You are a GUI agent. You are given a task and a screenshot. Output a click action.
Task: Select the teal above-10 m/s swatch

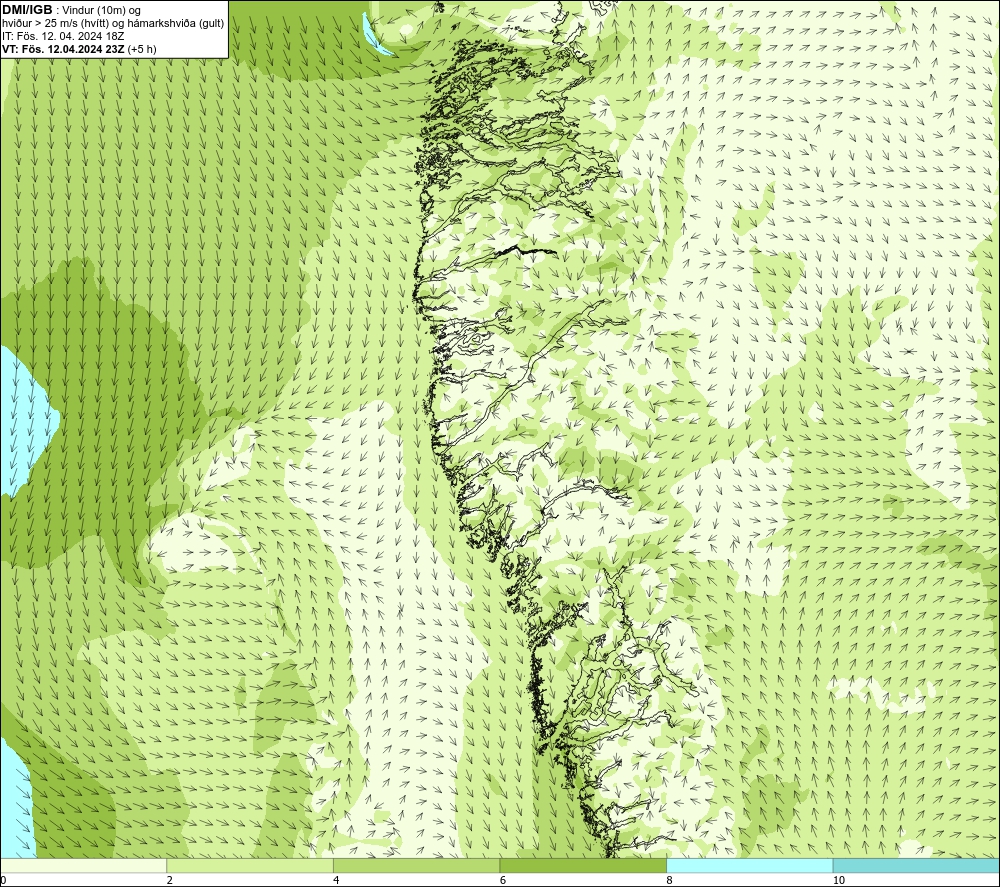click(916, 865)
